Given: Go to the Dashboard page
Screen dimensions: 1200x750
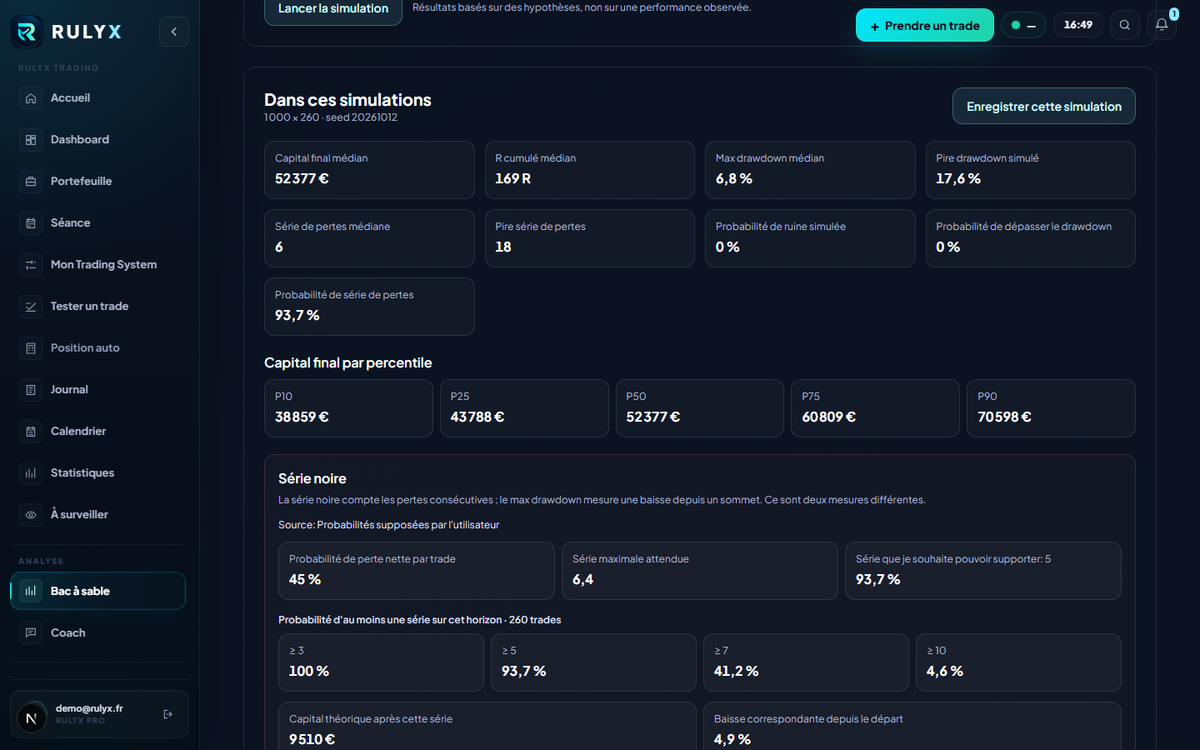Looking at the screenshot, I should tap(98, 140).
